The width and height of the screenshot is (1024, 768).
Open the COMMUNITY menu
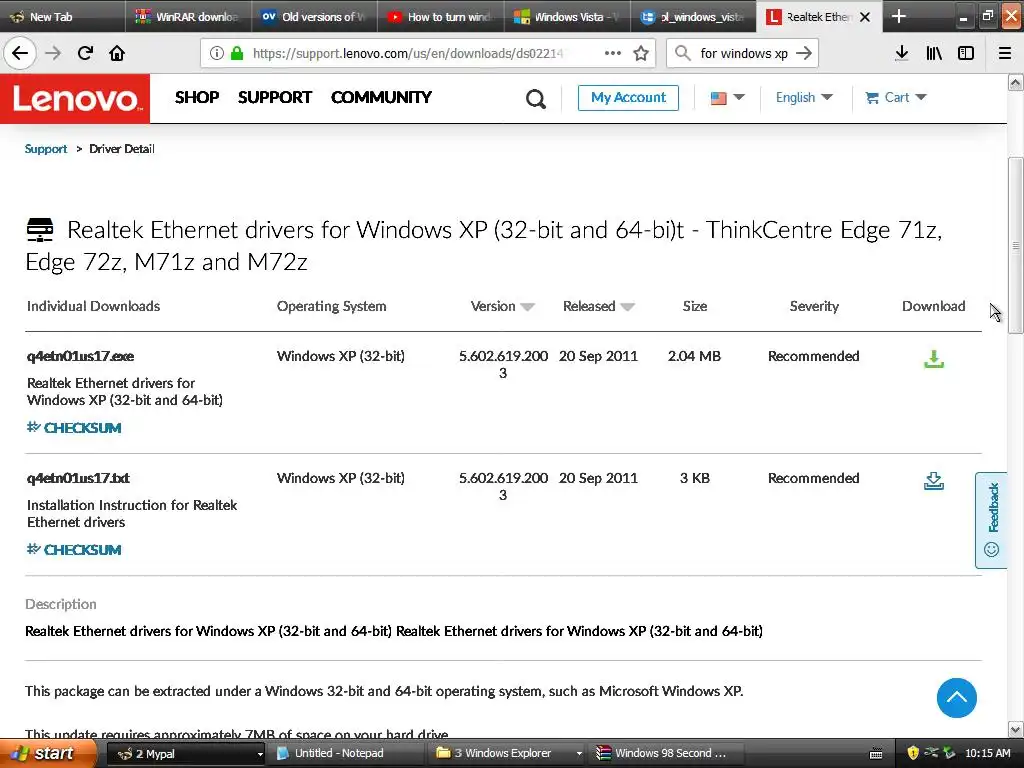click(x=381, y=97)
